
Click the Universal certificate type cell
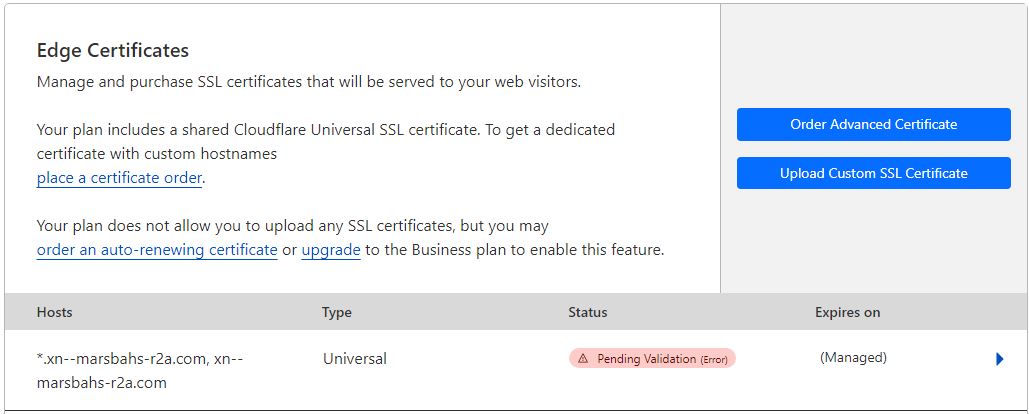(355, 358)
